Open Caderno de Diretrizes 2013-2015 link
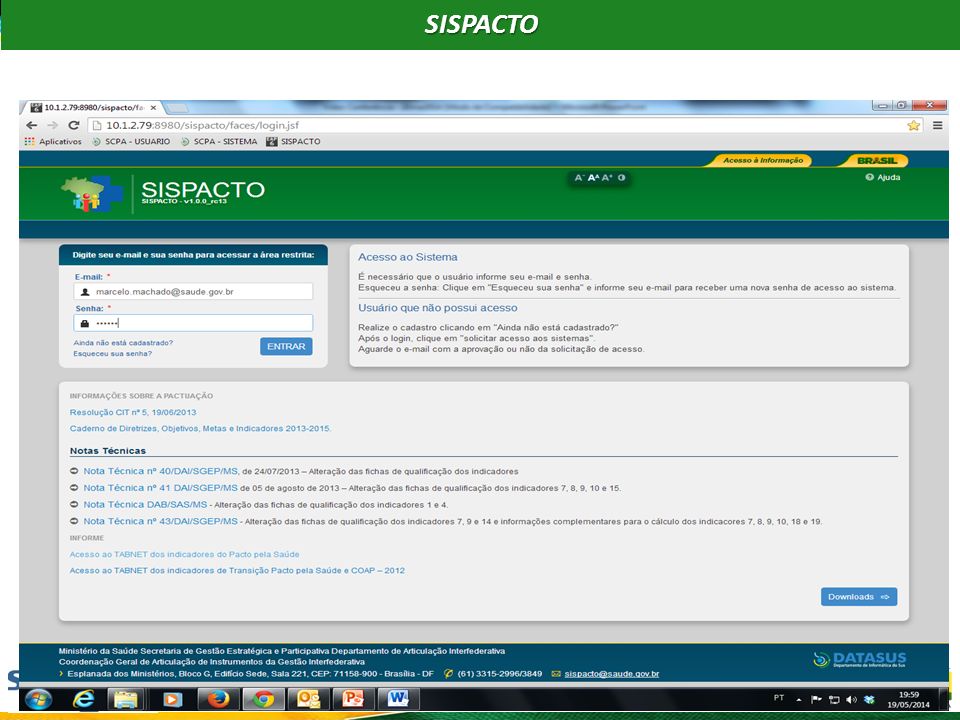This screenshot has width=960, height=720. pyautogui.click(x=200, y=429)
